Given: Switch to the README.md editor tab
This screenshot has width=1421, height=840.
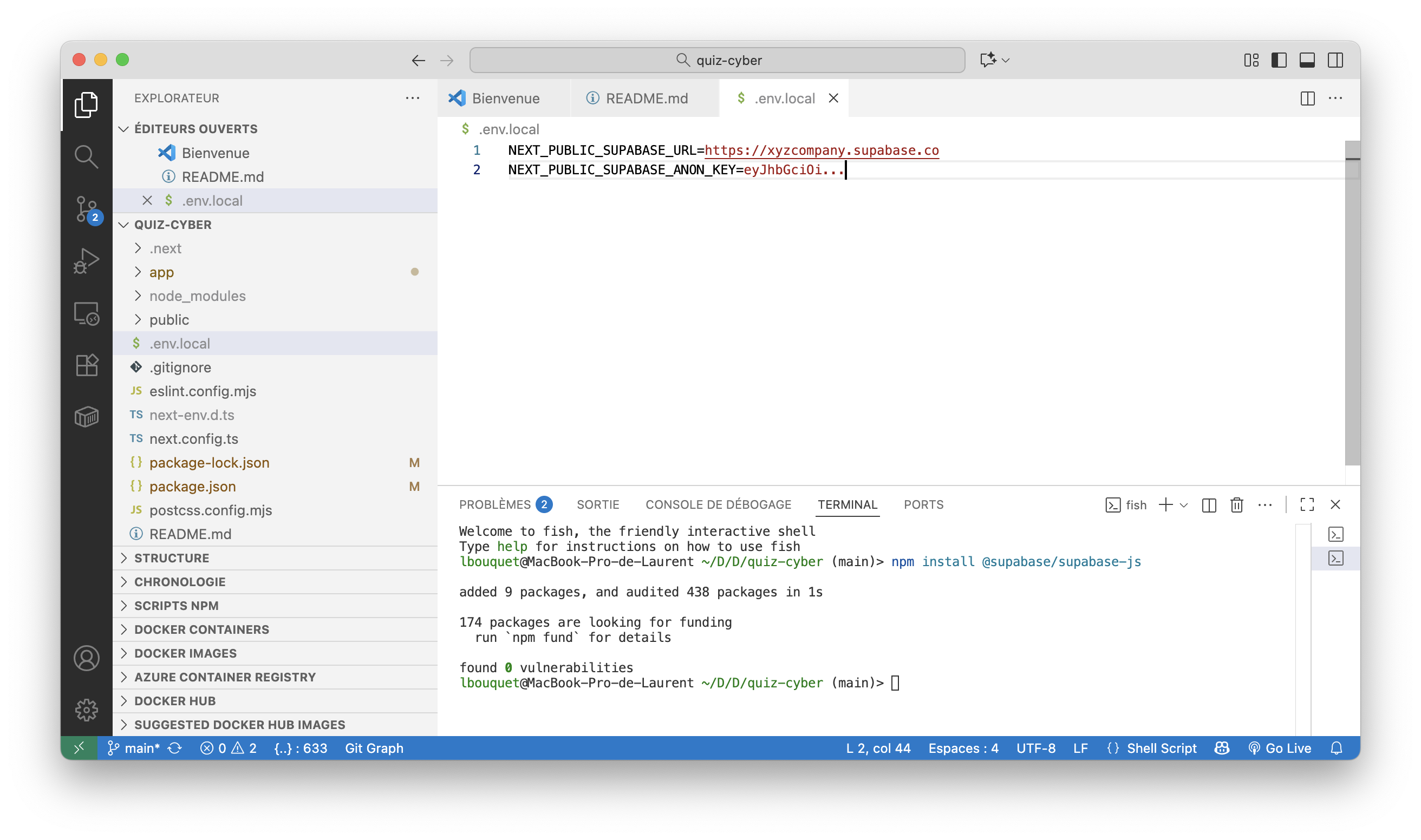Looking at the screenshot, I should pyautogui.click(x=646, y=99).
